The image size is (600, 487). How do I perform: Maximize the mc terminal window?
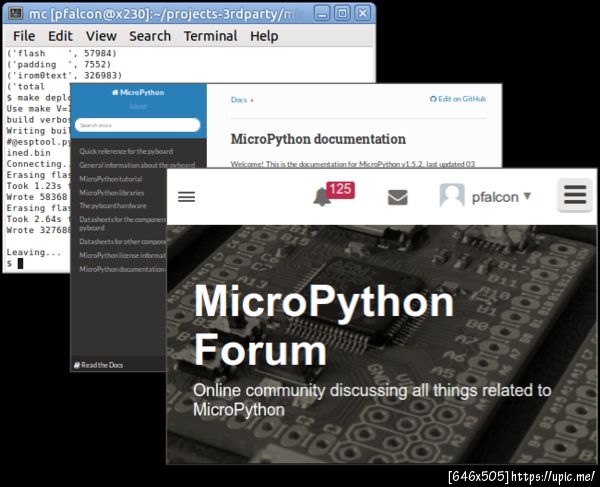(x=342, y=14)
